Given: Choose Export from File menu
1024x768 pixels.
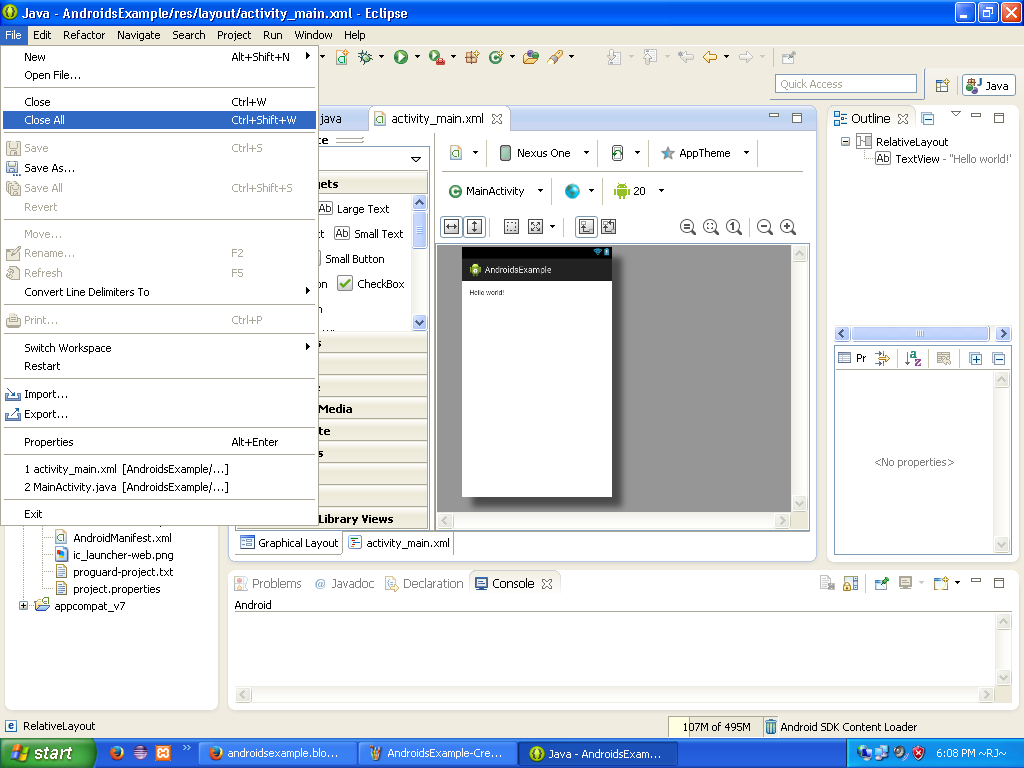Looking at the screenshot, I should point(159,414).
